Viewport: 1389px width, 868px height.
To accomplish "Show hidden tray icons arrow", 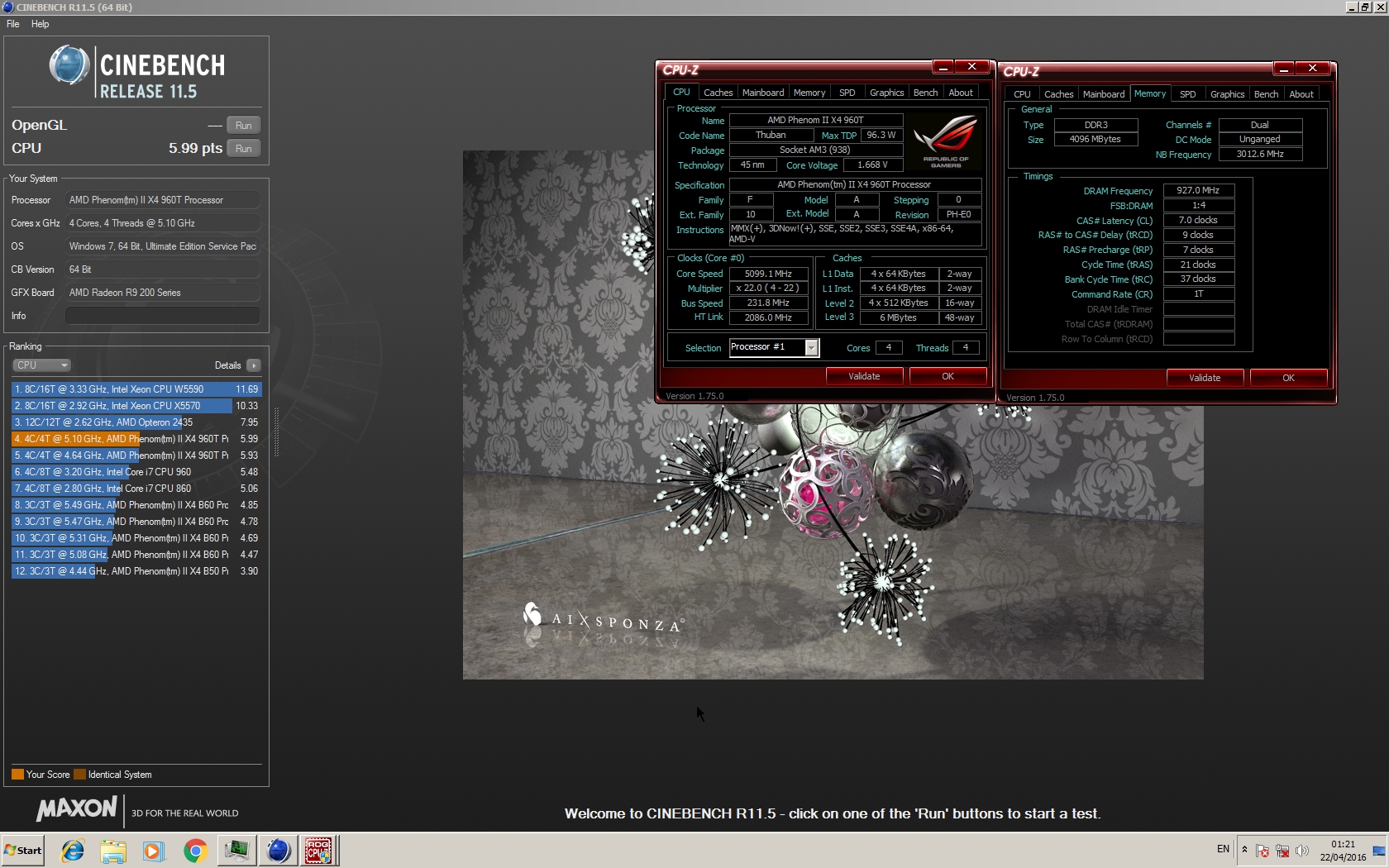I will tap(1244, 850).
